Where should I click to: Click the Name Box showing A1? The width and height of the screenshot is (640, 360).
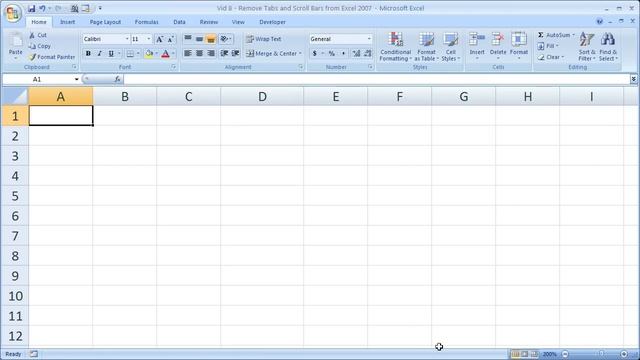[x=37, y=79]
